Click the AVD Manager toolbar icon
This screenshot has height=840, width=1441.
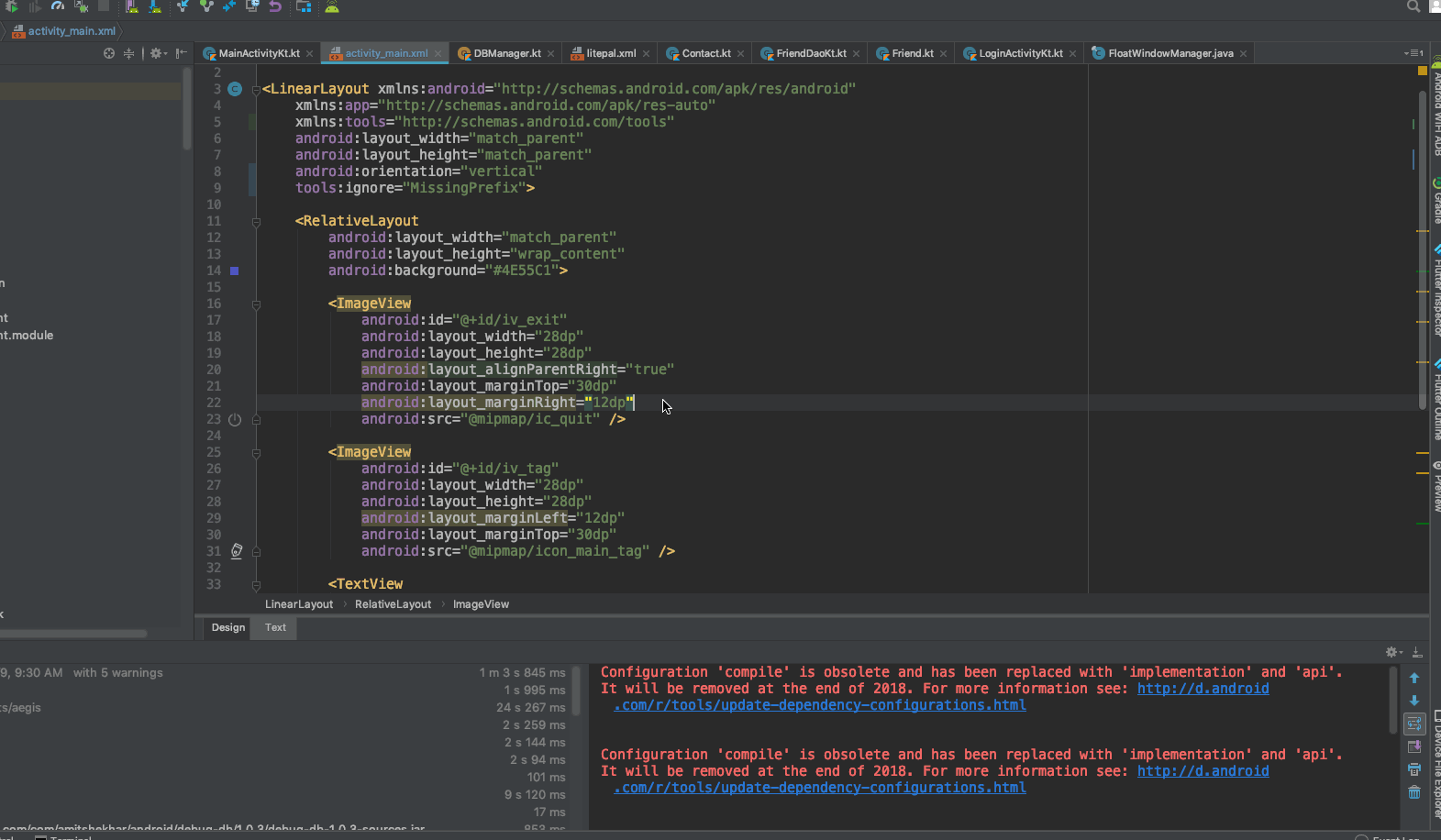[x=131, y=6]
